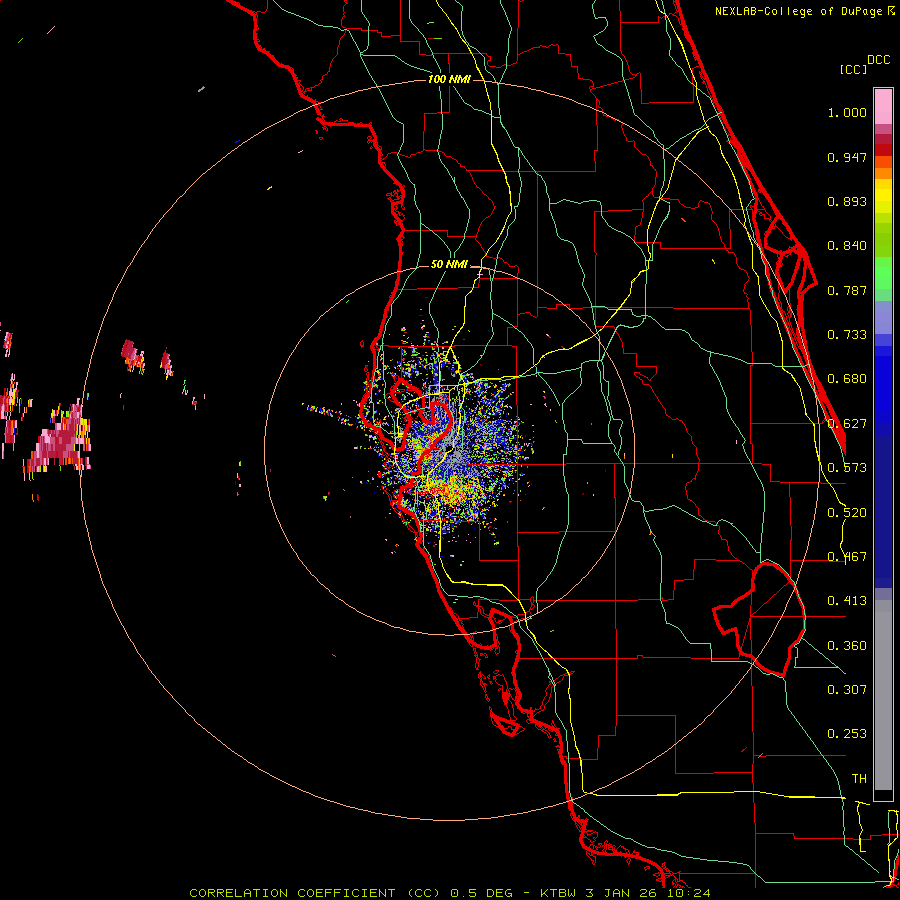Screen dimensions: 900x900
Task: Select the 0.360 scale value
Action: pyautogui.click(x=847, y=646)
